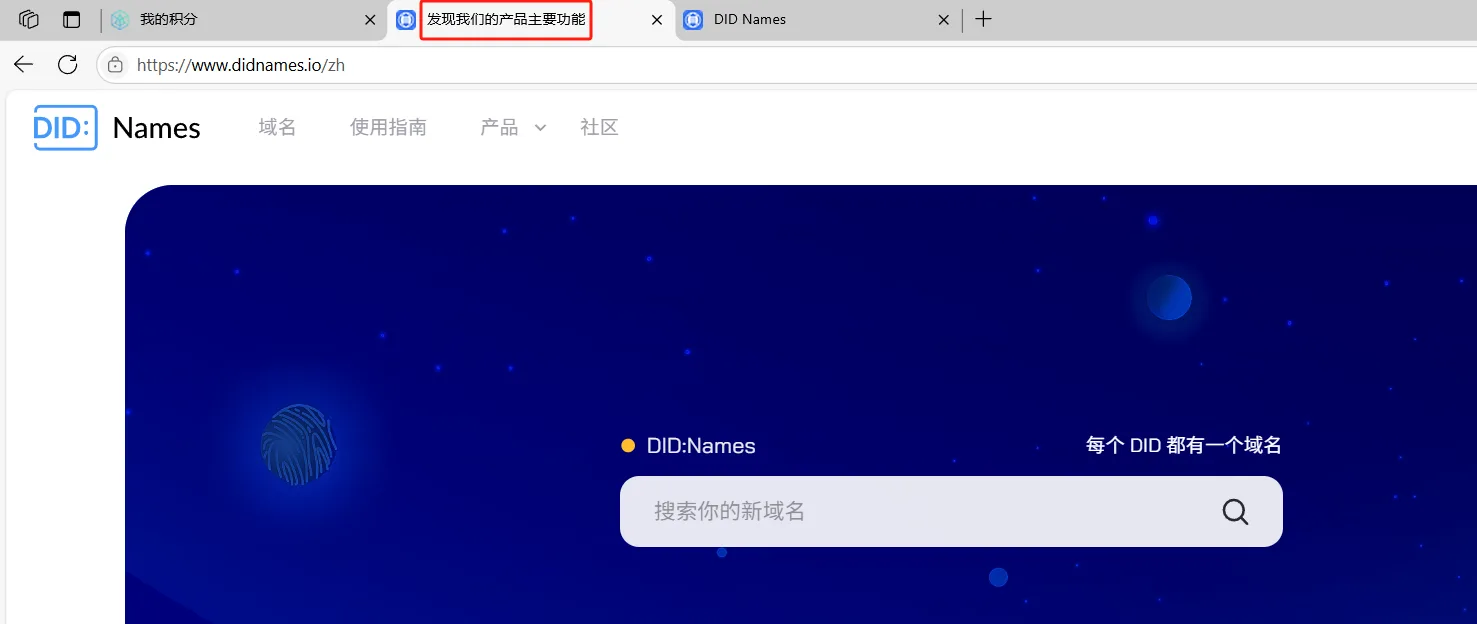Click the DID Names tab favicon
Image resolution: width=1477 pixels, height=624 pixels.
point(693,19)
